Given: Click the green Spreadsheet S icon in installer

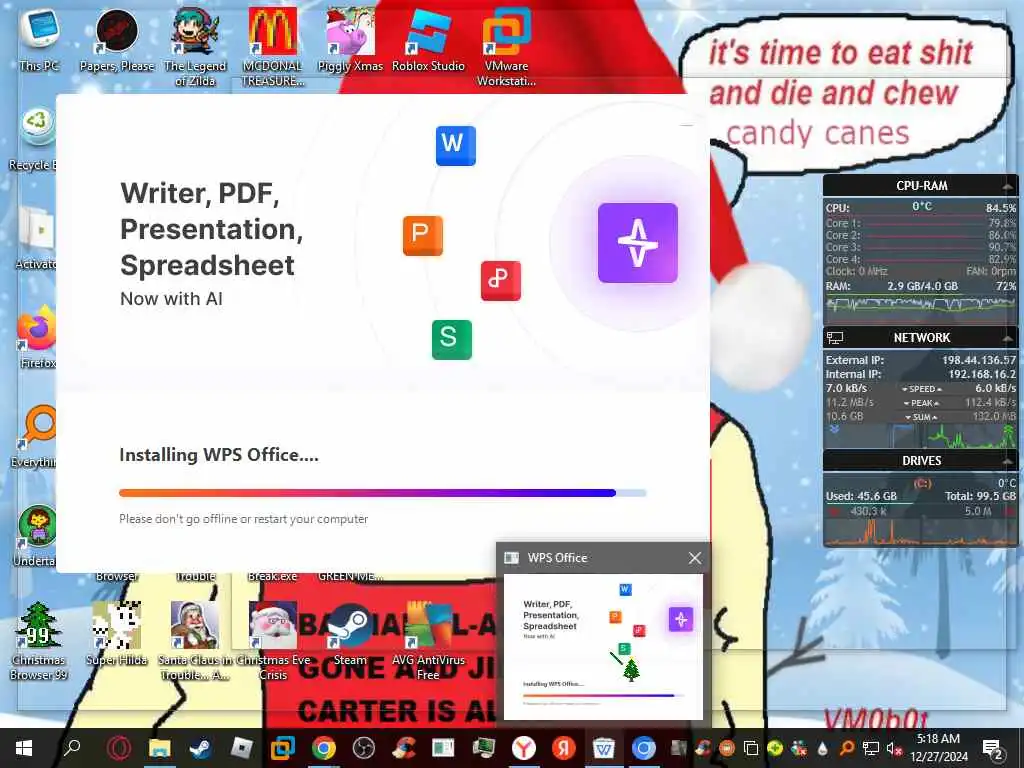Looking at the screenshot, I should [451, 339].
